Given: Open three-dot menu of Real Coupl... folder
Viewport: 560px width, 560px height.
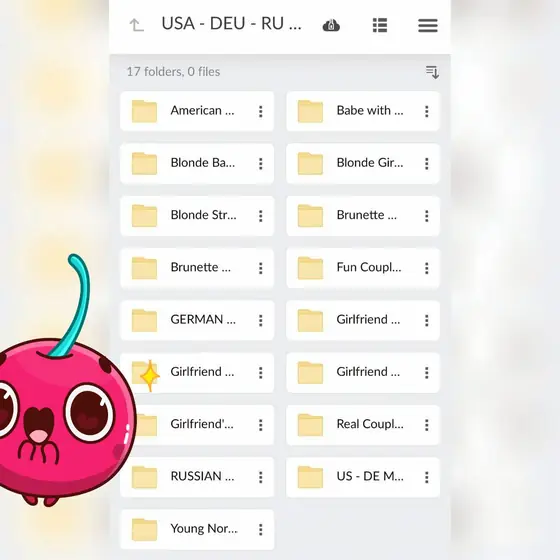Looking at the screenshot, I should [x=426, y=425].
